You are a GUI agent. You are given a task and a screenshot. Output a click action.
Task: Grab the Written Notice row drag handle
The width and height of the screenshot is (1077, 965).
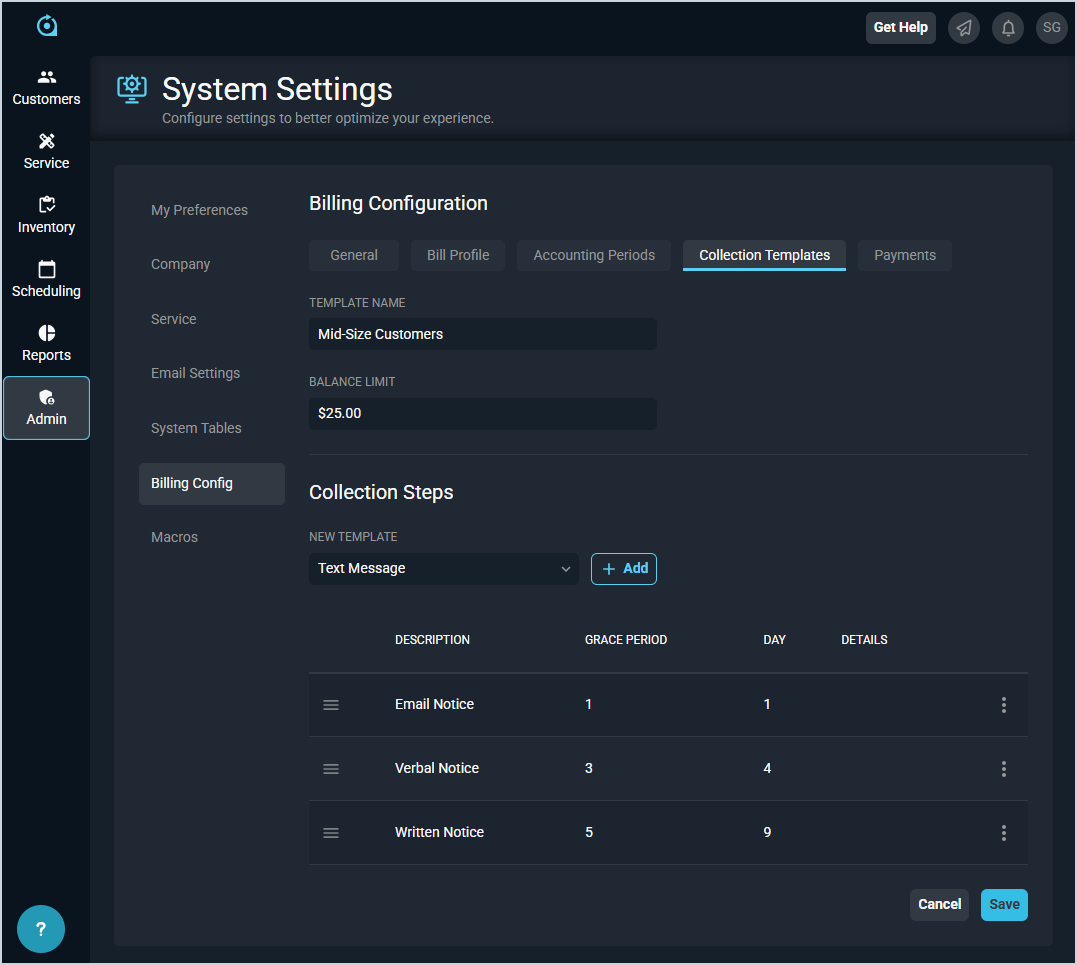pos(331,833)
